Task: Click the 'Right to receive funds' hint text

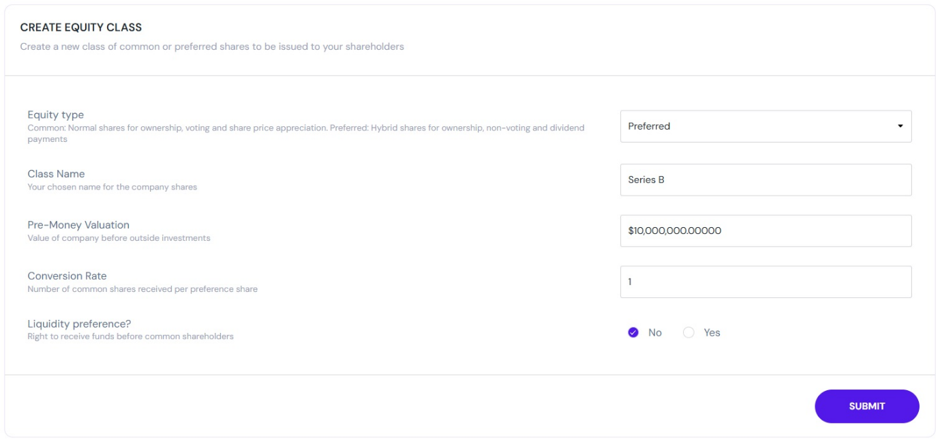Action: click(x=131, y=336)
